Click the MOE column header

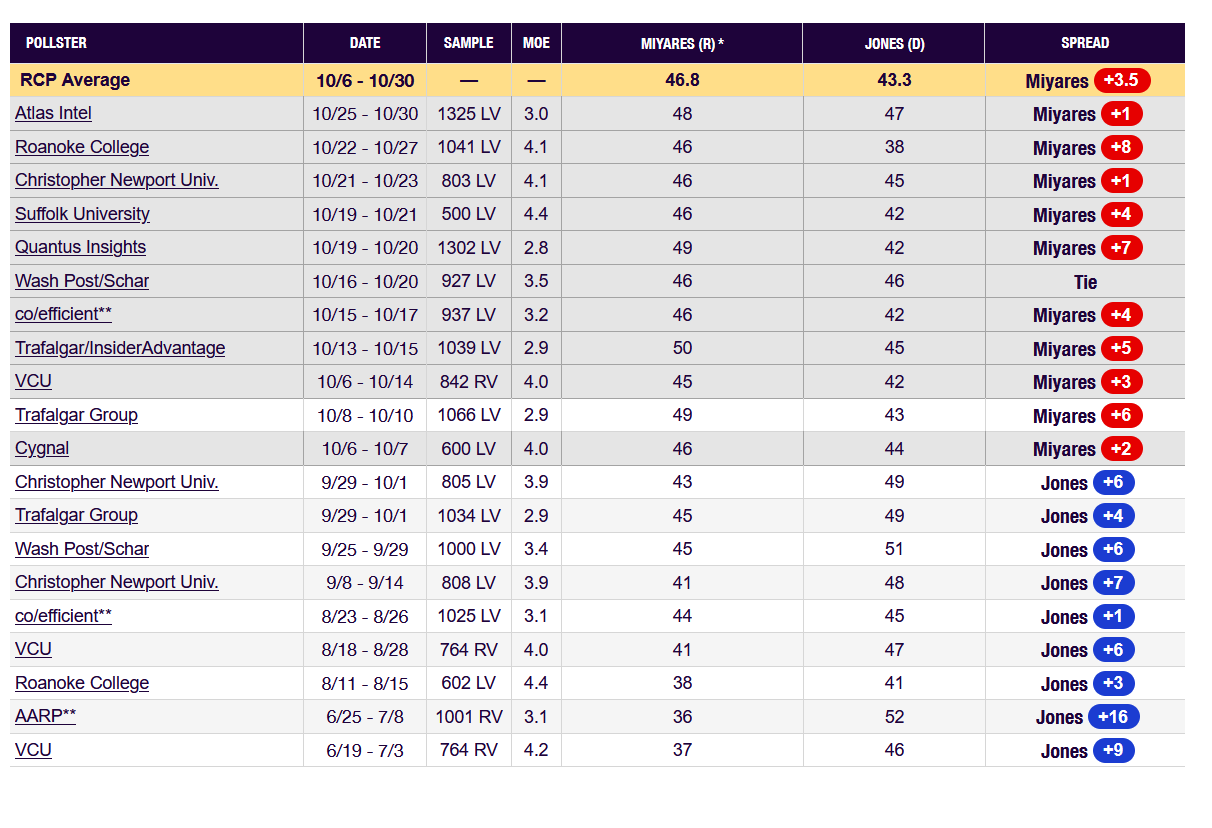pos(536,43)
